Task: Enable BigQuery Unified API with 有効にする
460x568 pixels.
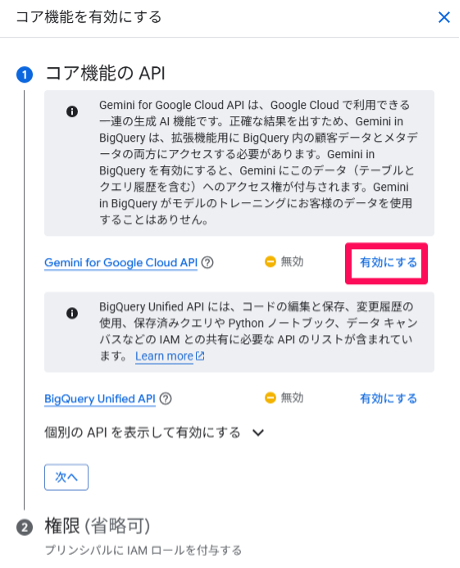Action: [388, 398]
